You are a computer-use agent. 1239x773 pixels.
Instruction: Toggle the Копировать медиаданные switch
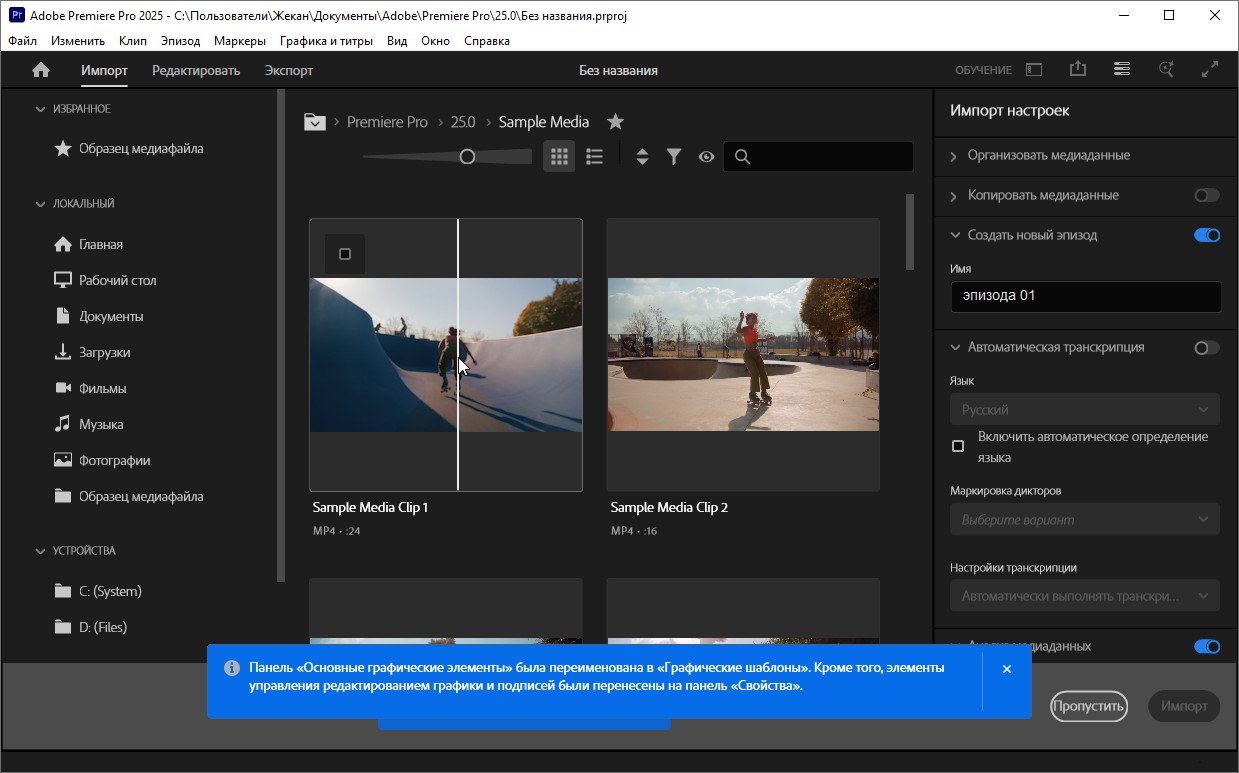1207,195
